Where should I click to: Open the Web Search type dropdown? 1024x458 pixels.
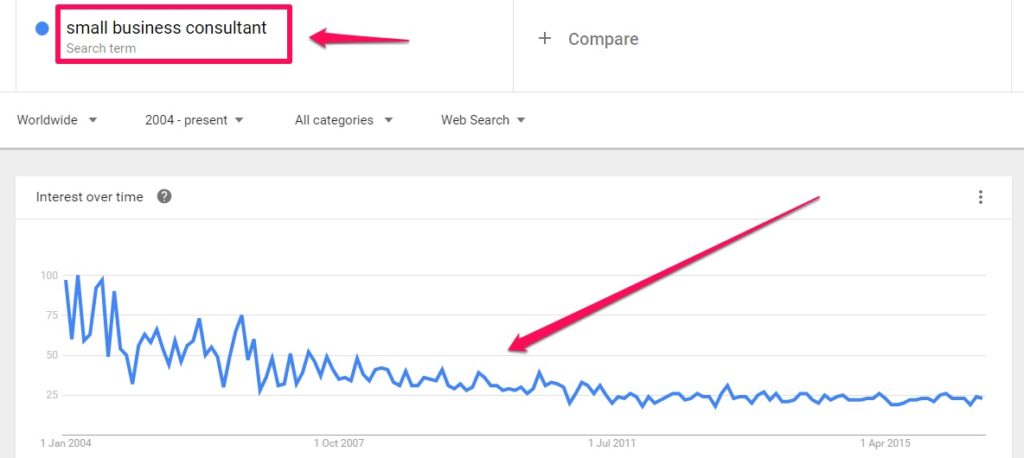[483, 120]
